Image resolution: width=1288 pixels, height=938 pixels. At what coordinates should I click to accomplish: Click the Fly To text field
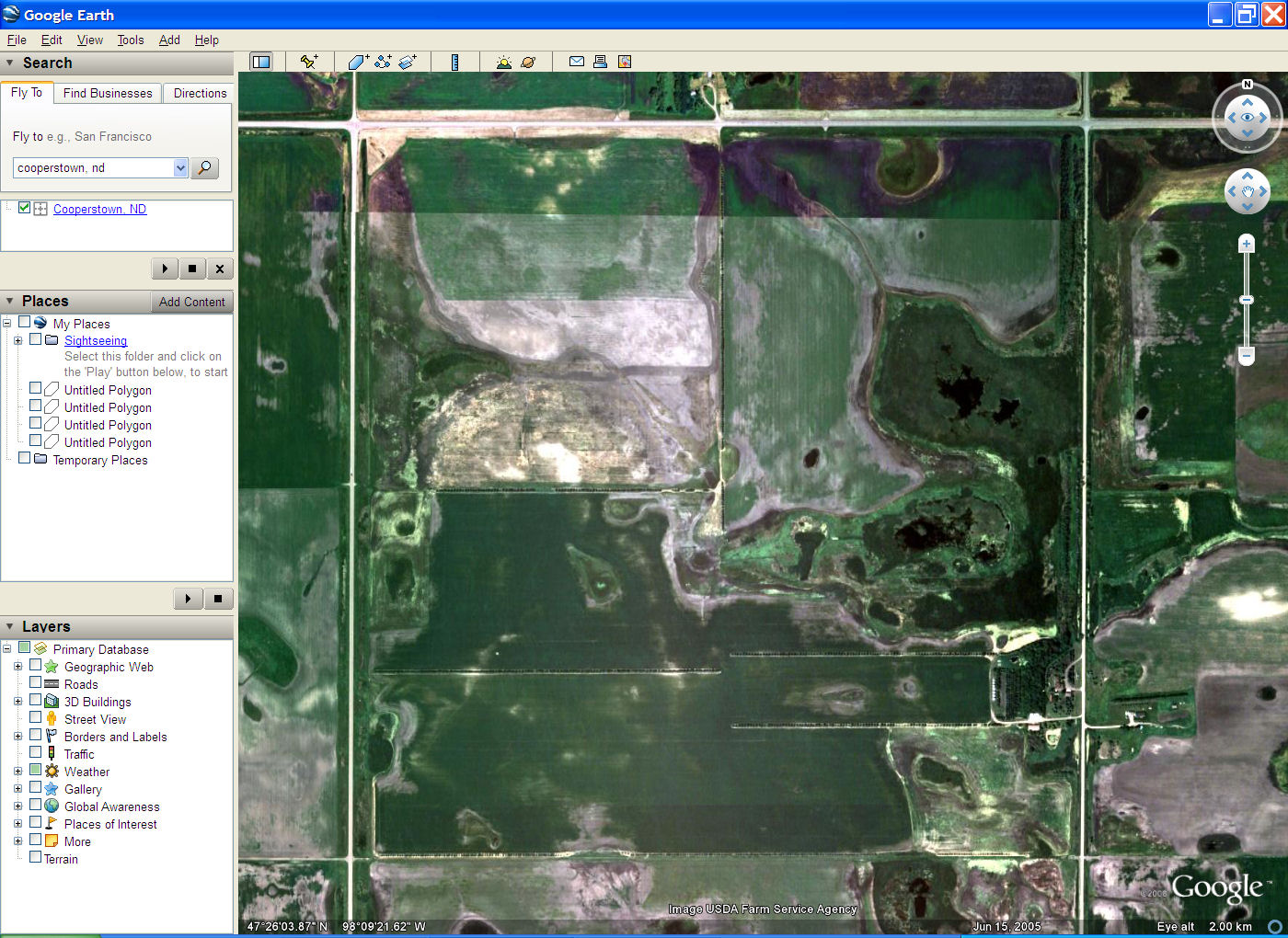(93, 167)
